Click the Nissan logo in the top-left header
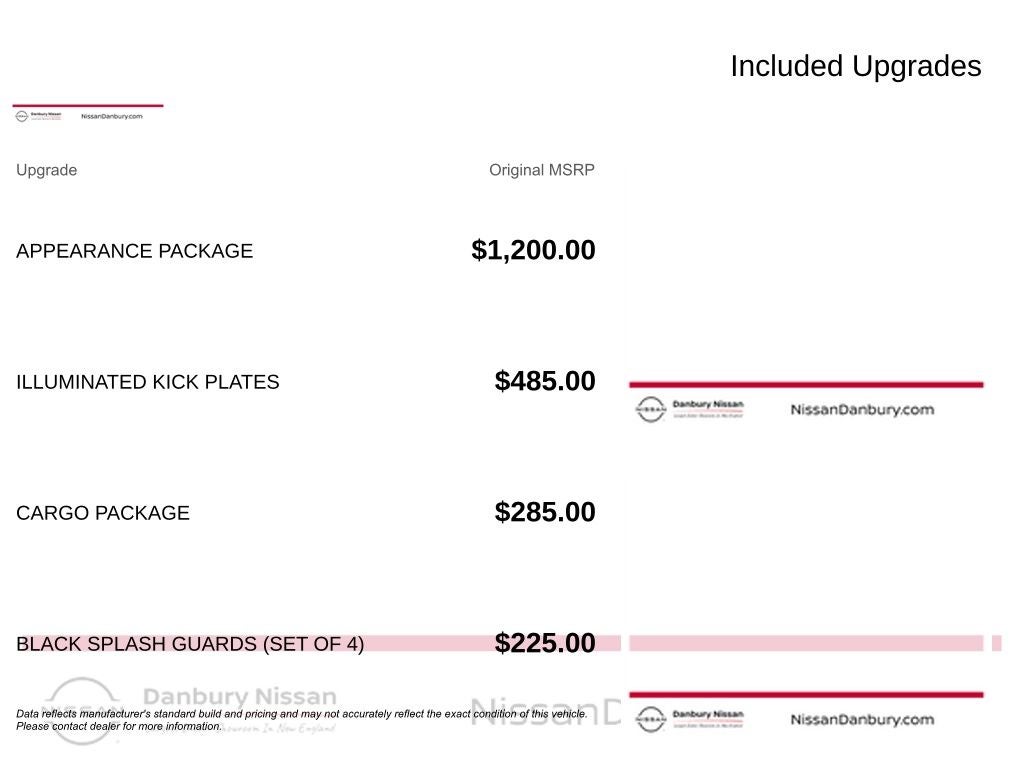Screen dimensions: 1024x768 22,116
